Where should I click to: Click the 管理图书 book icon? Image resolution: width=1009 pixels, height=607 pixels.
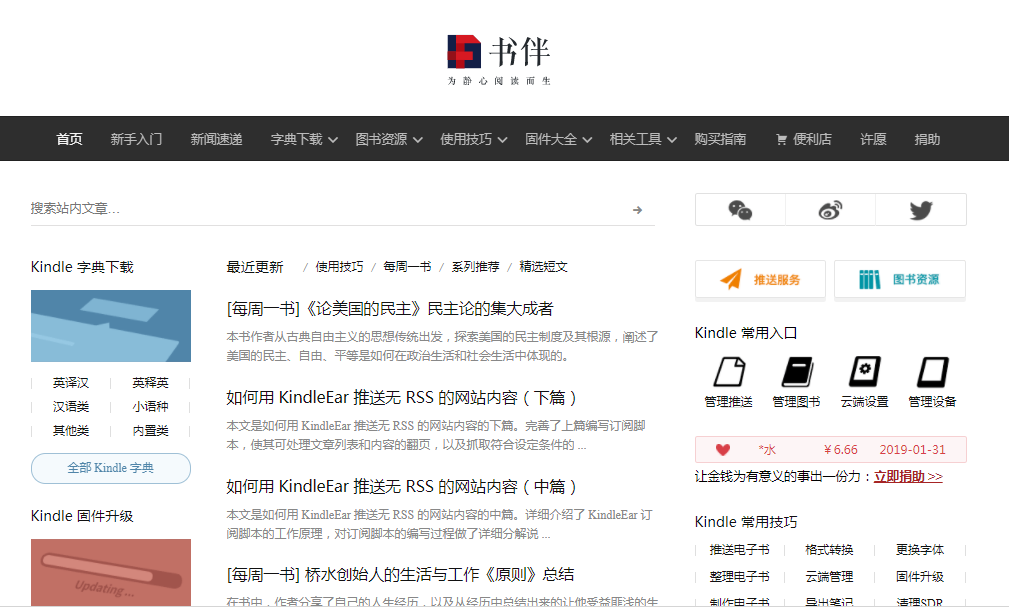(797, 371)
